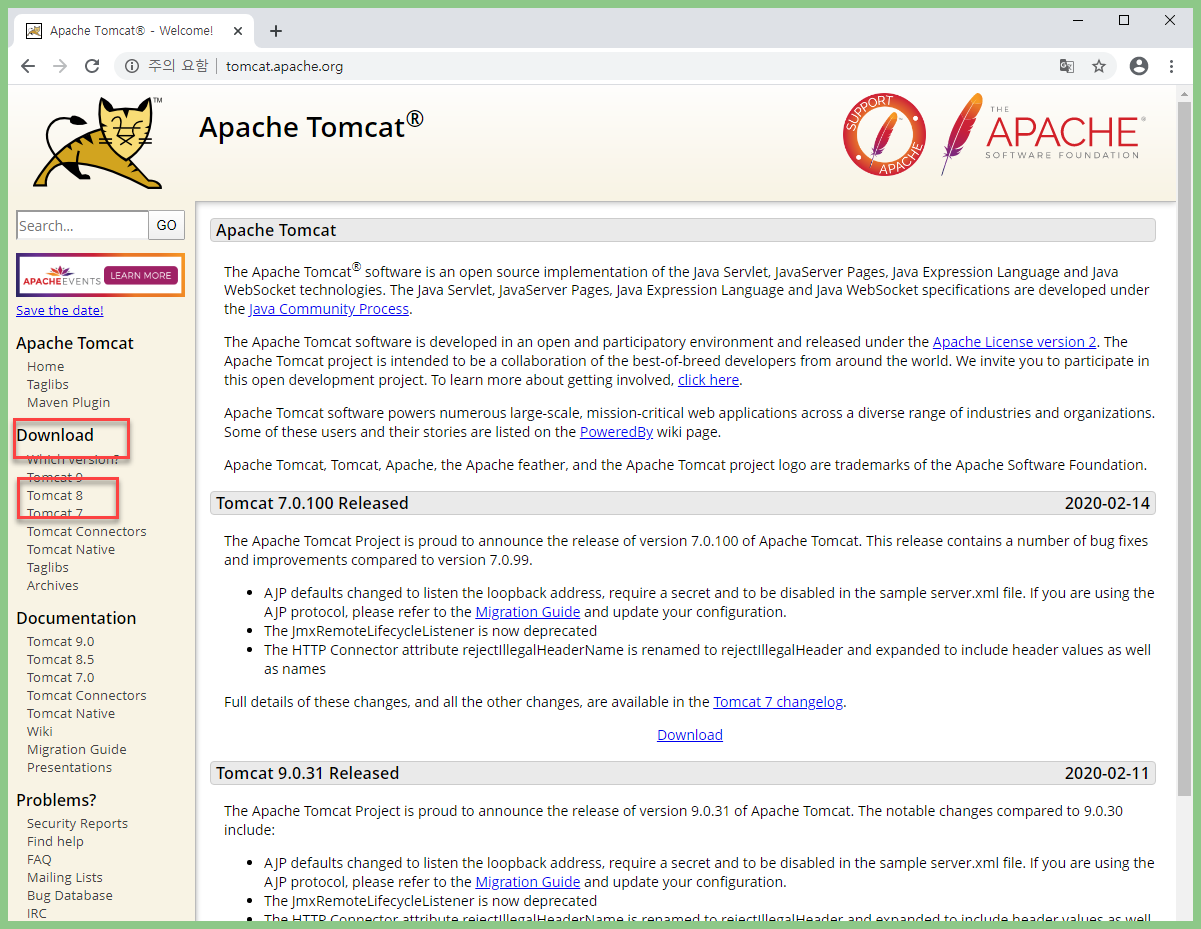This screenshot has width=1201, height=929.
Task: Click the browser forward arrow
Action: click(x=60, y=66)
